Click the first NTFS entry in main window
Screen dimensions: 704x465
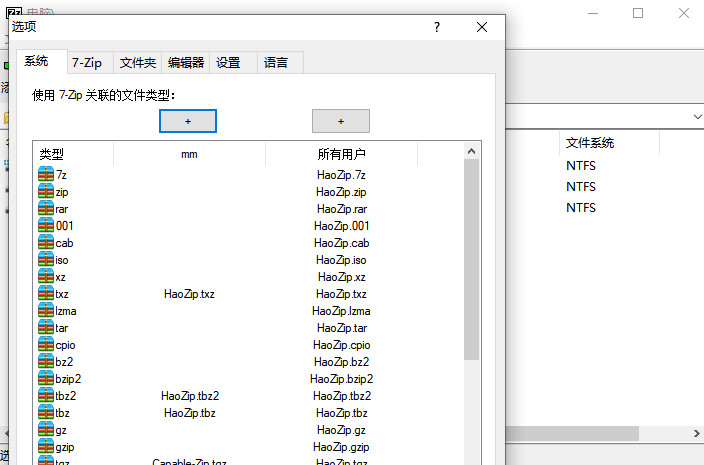[581, 166]
